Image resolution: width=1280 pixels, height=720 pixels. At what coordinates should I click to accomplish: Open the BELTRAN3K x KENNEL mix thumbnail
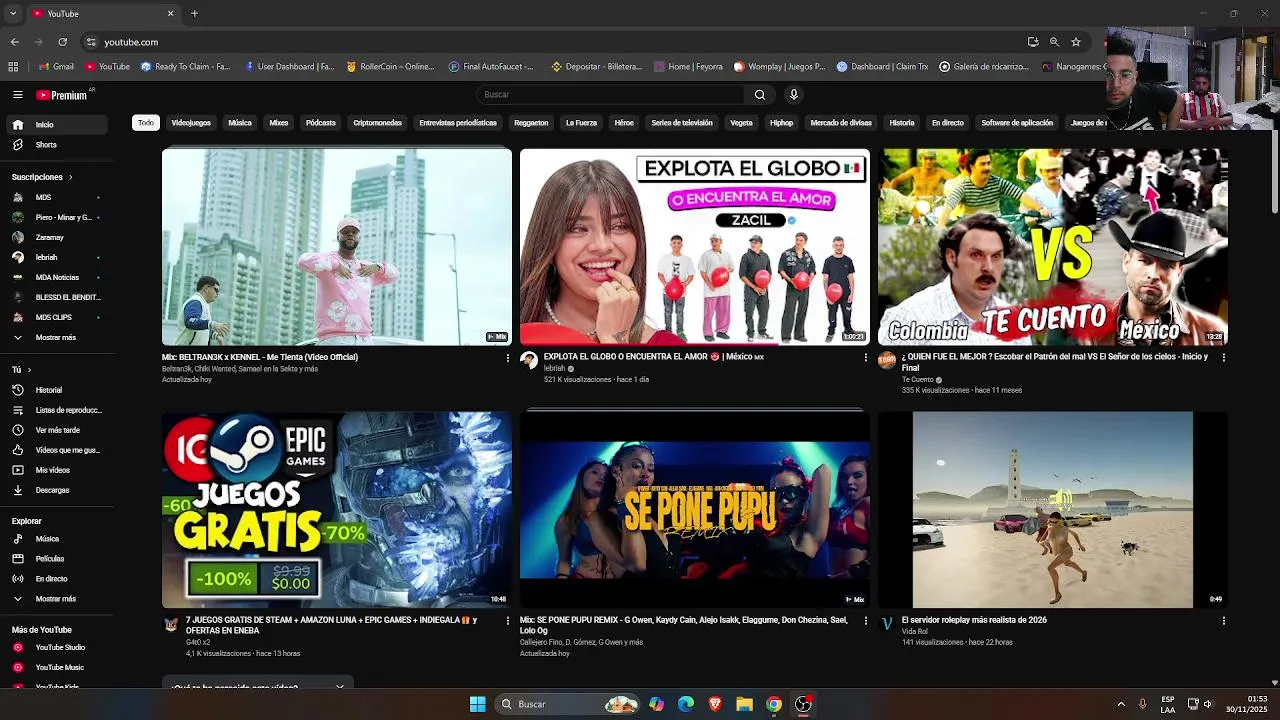point(337,247)
